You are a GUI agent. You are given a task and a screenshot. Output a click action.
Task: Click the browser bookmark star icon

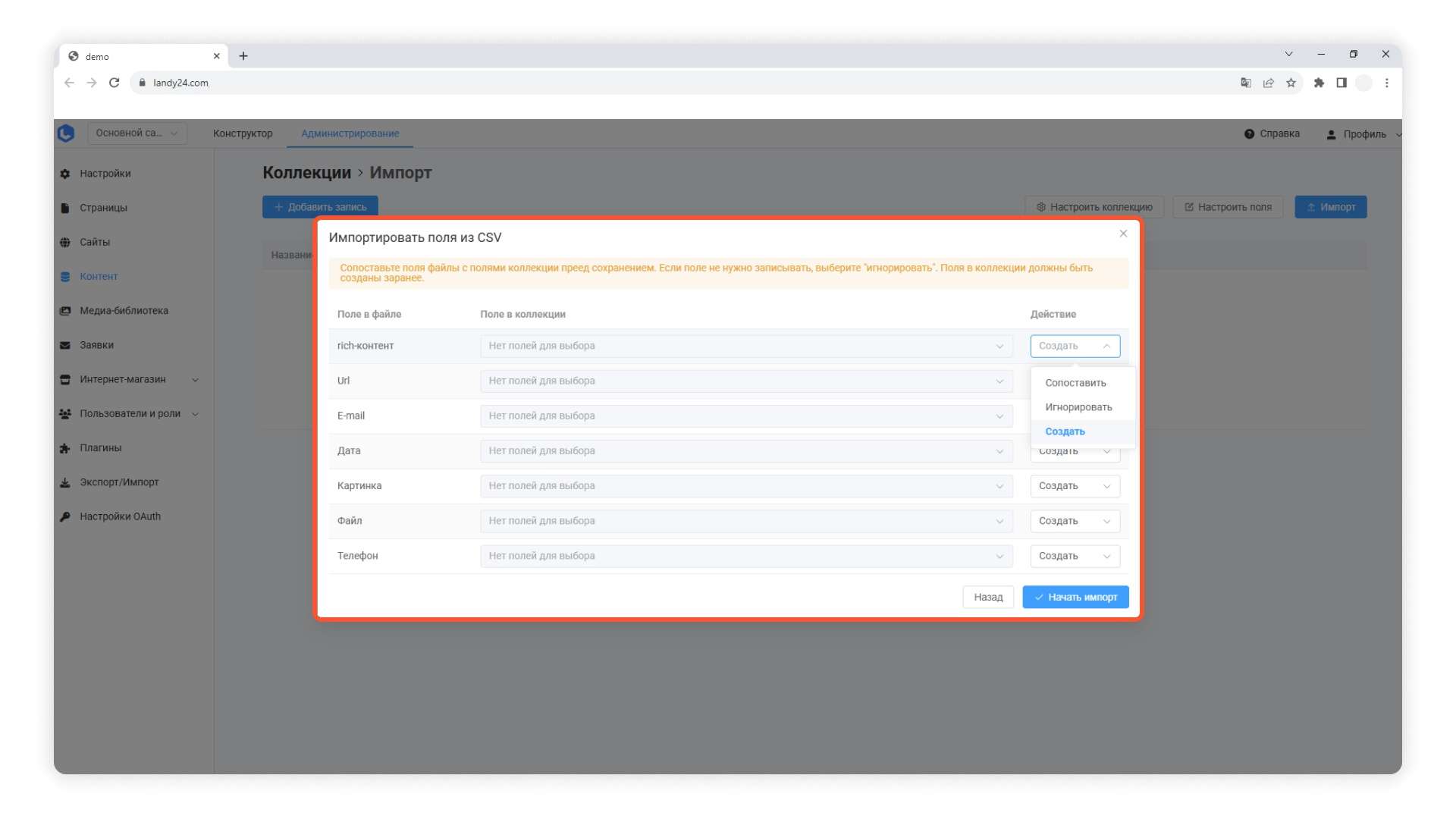(1291, 83)
